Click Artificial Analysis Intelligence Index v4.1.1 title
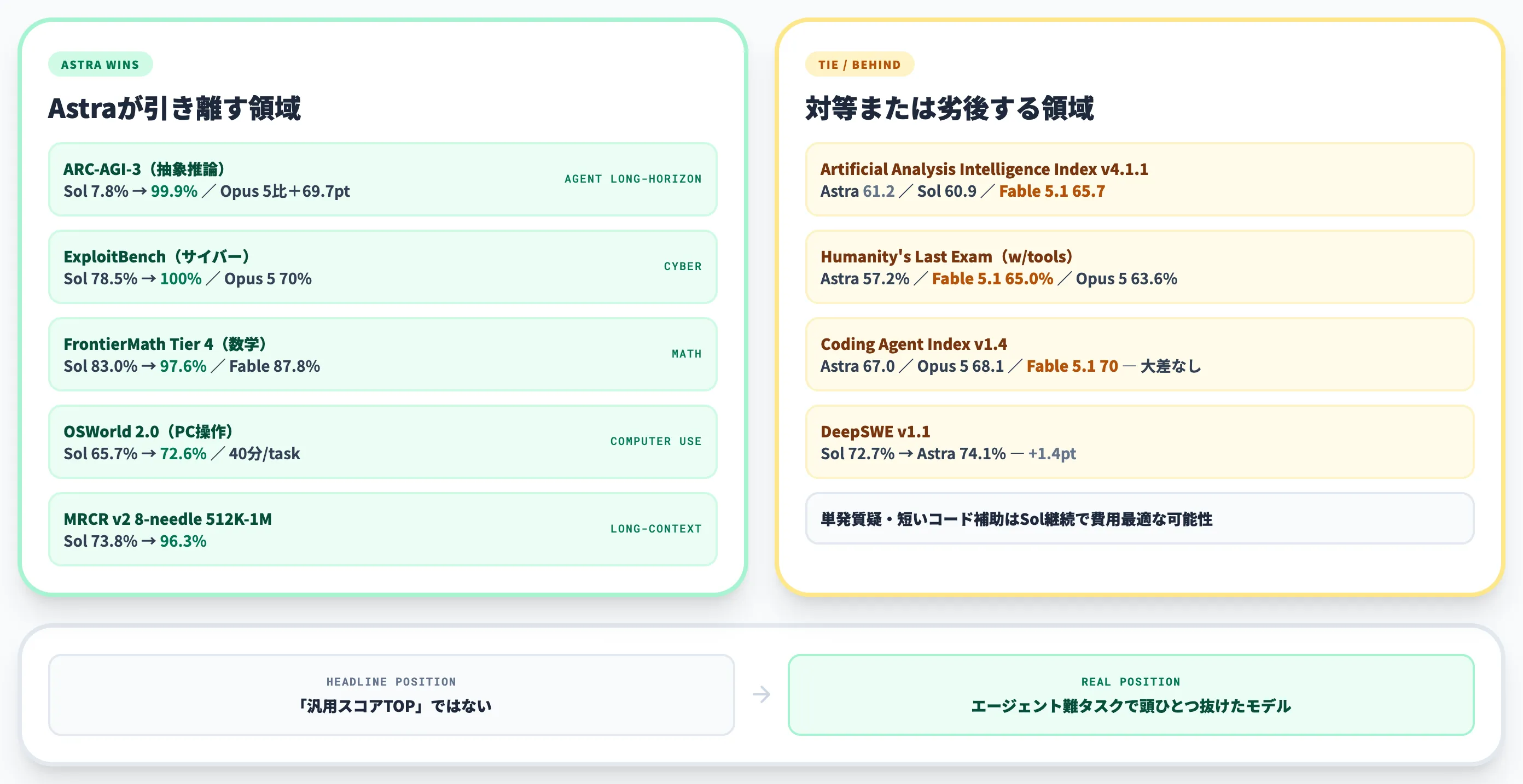This screenshot has width=1523, height=784. point(984,169)
